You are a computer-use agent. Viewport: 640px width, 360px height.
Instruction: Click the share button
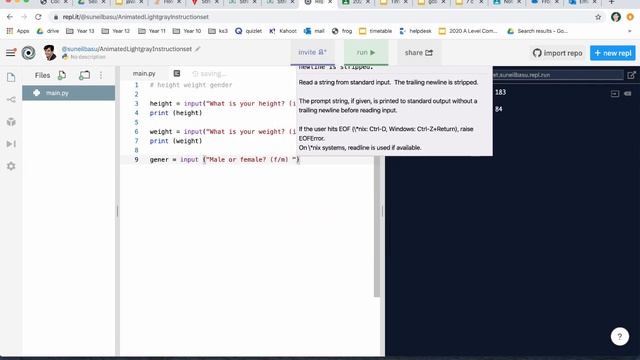[x=419, y=53]
